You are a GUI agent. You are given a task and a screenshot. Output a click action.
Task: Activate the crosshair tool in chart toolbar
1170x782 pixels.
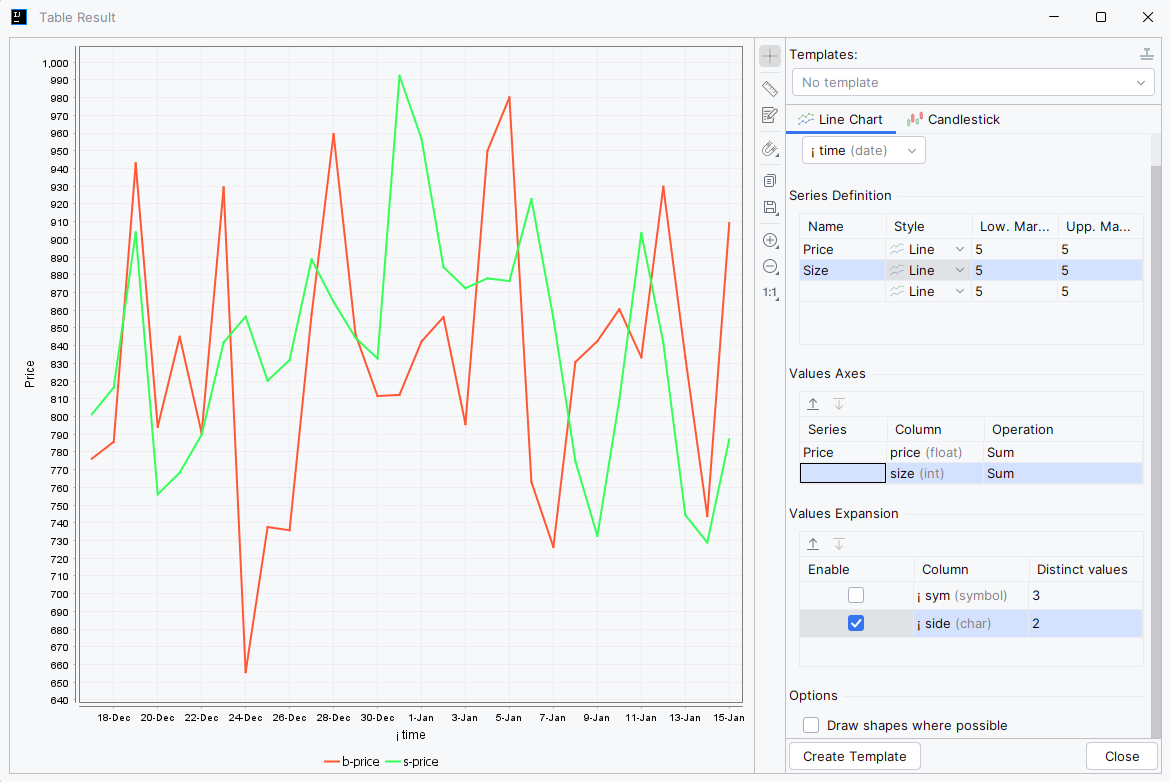(x=770, y=56)
